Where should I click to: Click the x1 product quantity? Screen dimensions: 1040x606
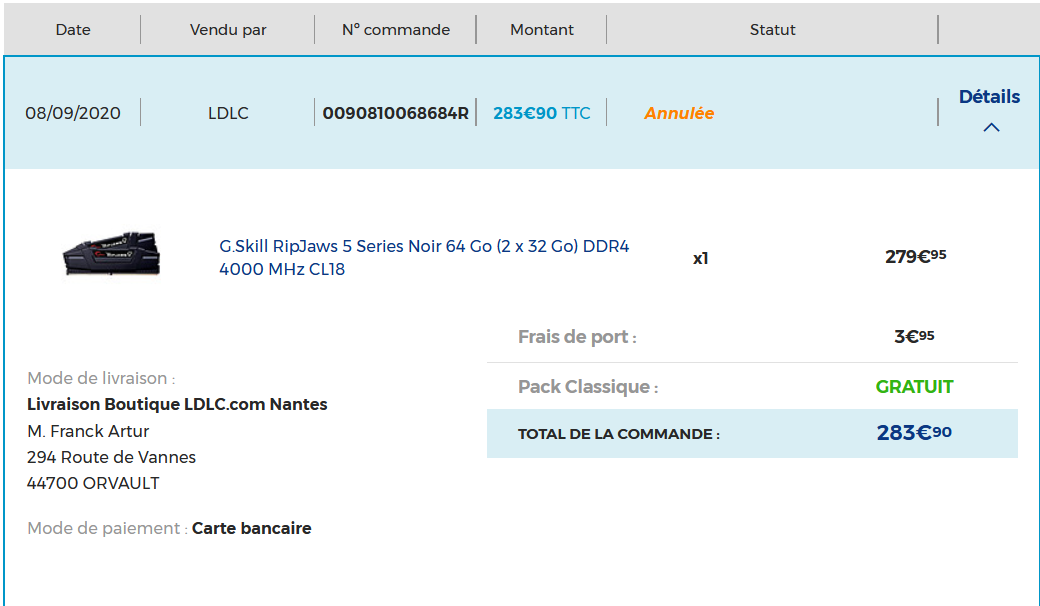700,258
